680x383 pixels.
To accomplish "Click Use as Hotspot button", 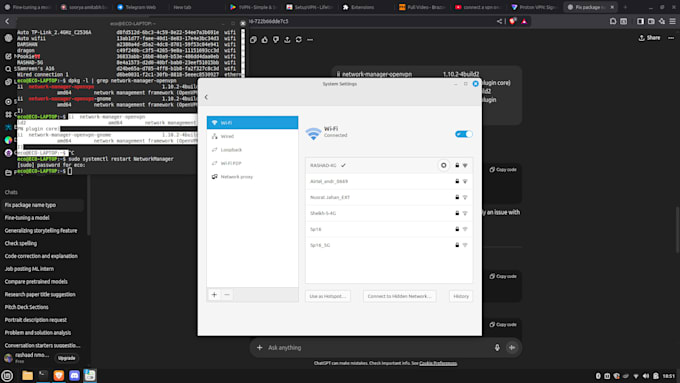I will (x=327, y=296).
